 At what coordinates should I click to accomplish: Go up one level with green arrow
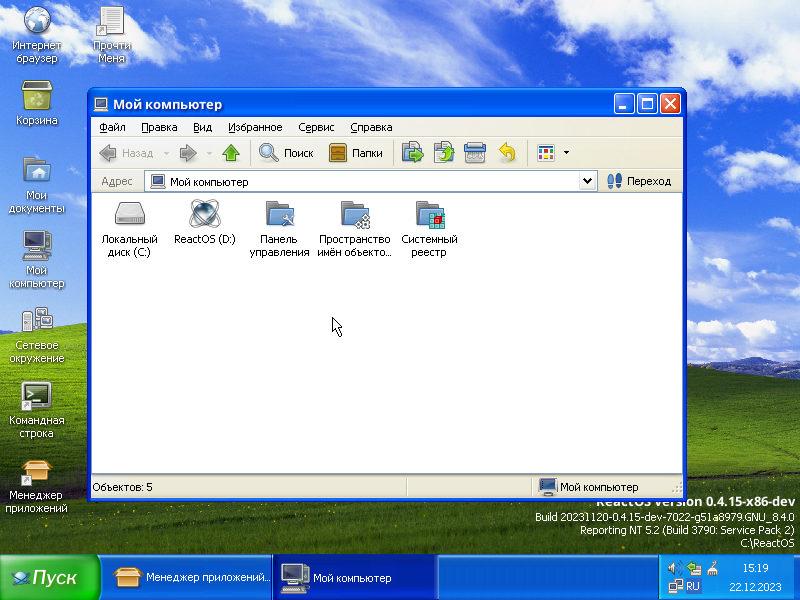[x=231, y=153]
